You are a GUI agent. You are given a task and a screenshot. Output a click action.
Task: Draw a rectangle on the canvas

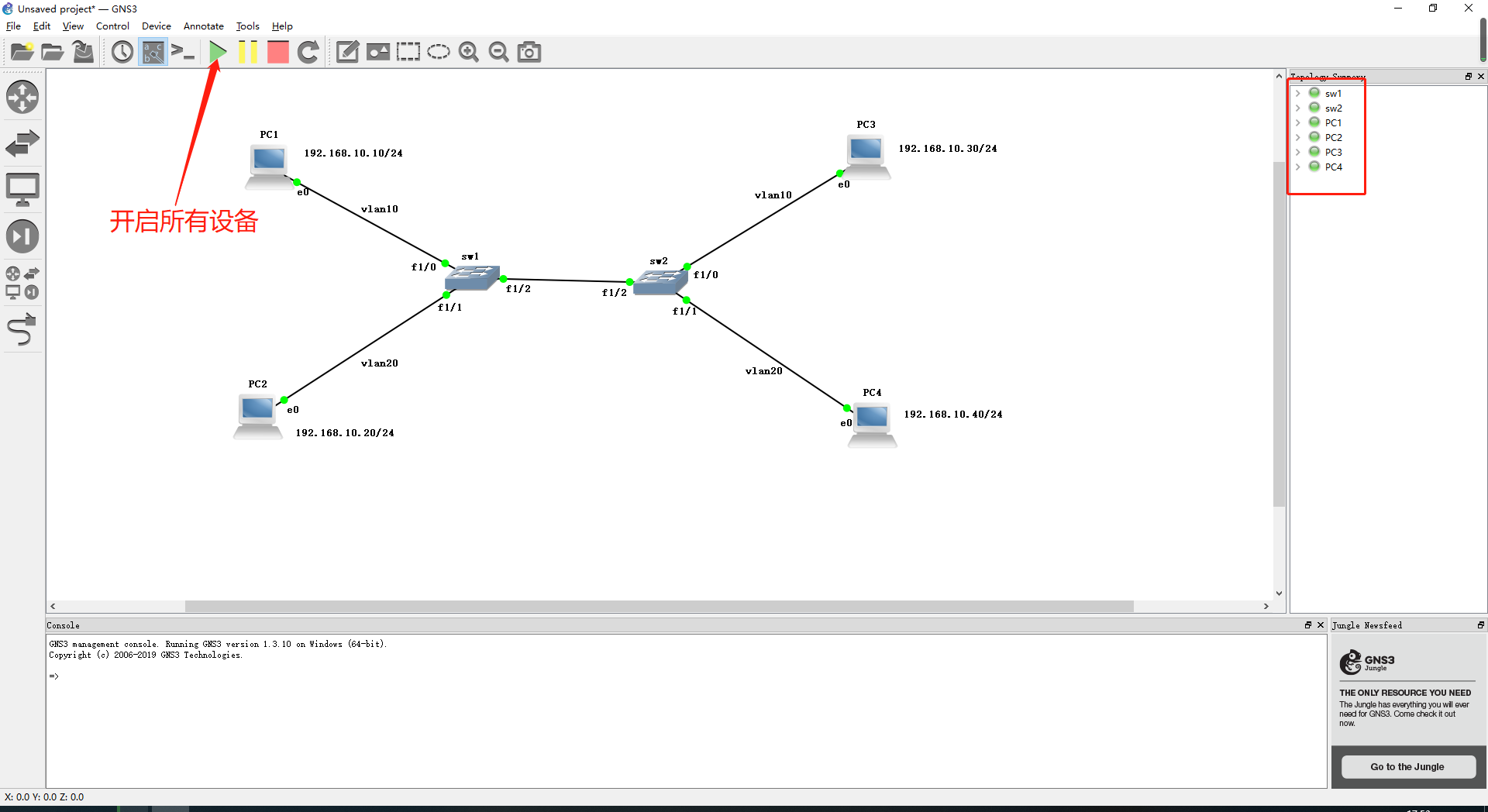[x=408, y=52]
